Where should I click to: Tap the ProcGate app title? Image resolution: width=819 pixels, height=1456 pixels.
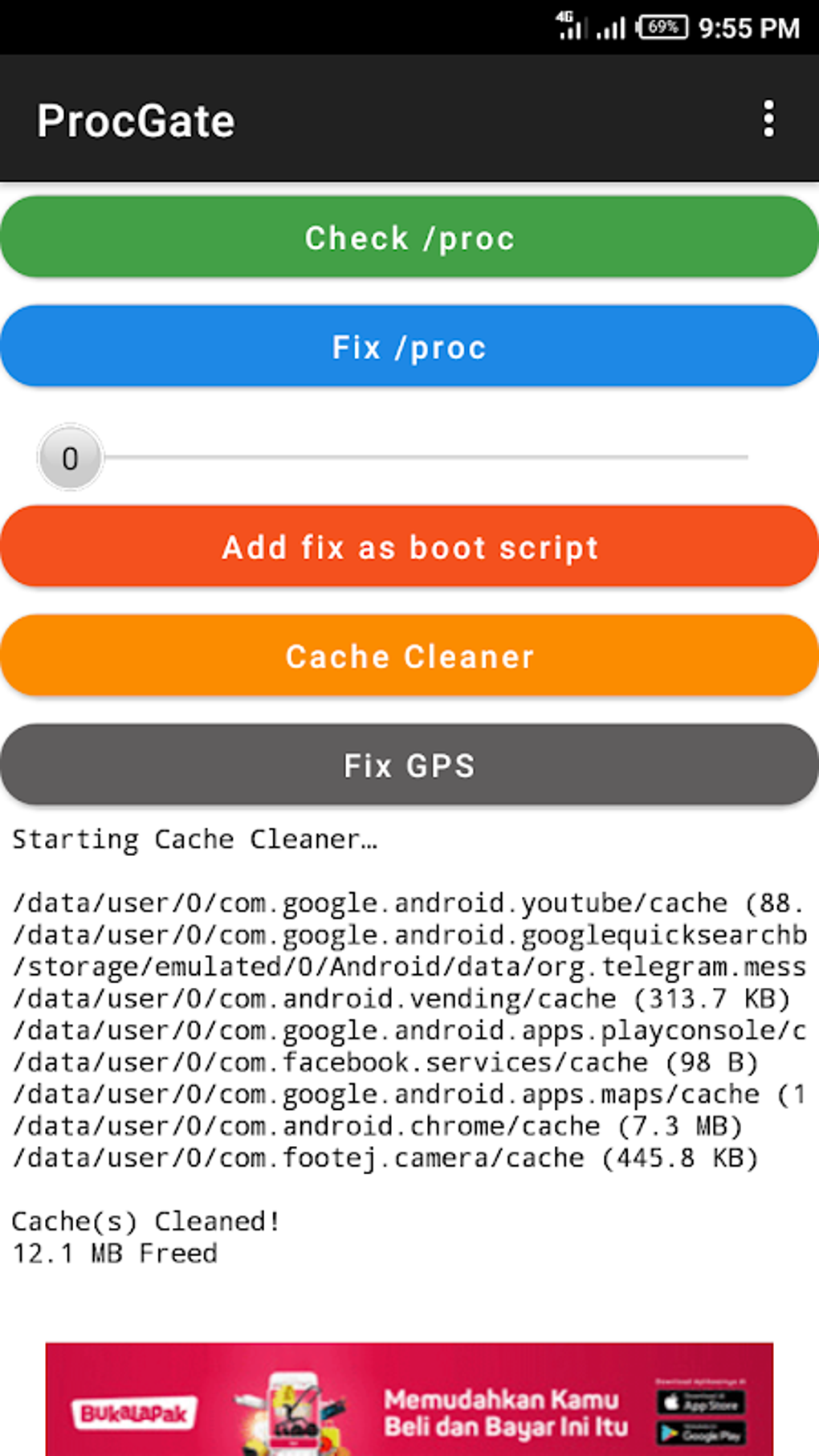coord(136,121)
